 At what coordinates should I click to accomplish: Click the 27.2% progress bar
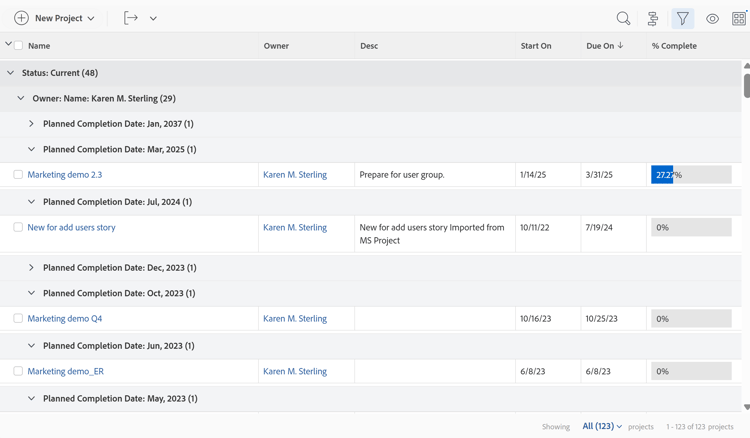point(691,175)
